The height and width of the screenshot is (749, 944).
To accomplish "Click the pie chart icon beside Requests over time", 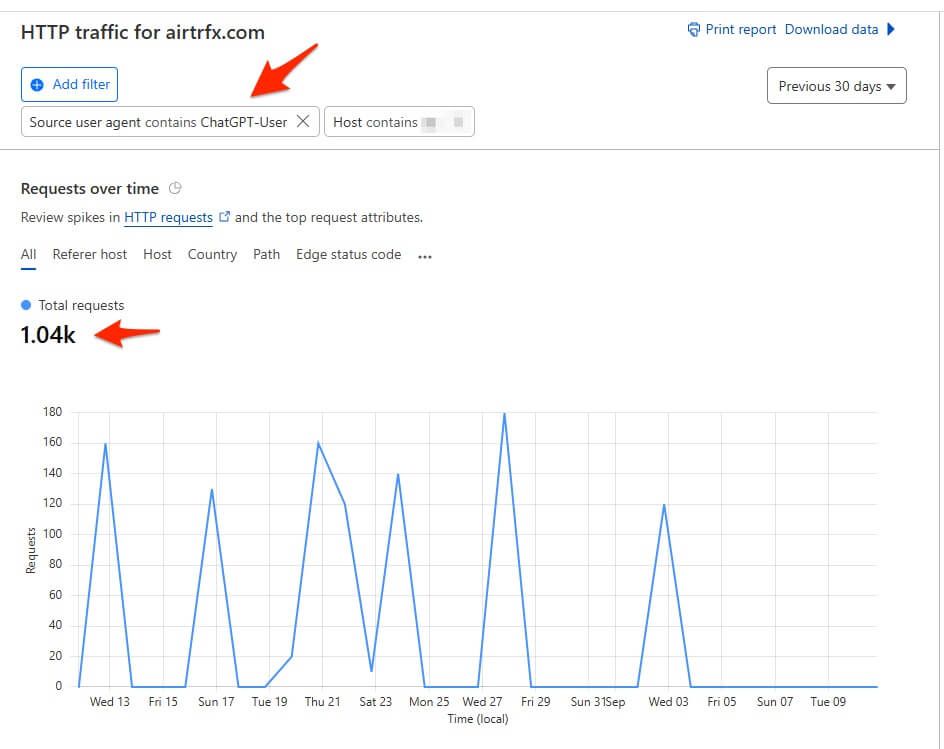I will click(175, 188).
